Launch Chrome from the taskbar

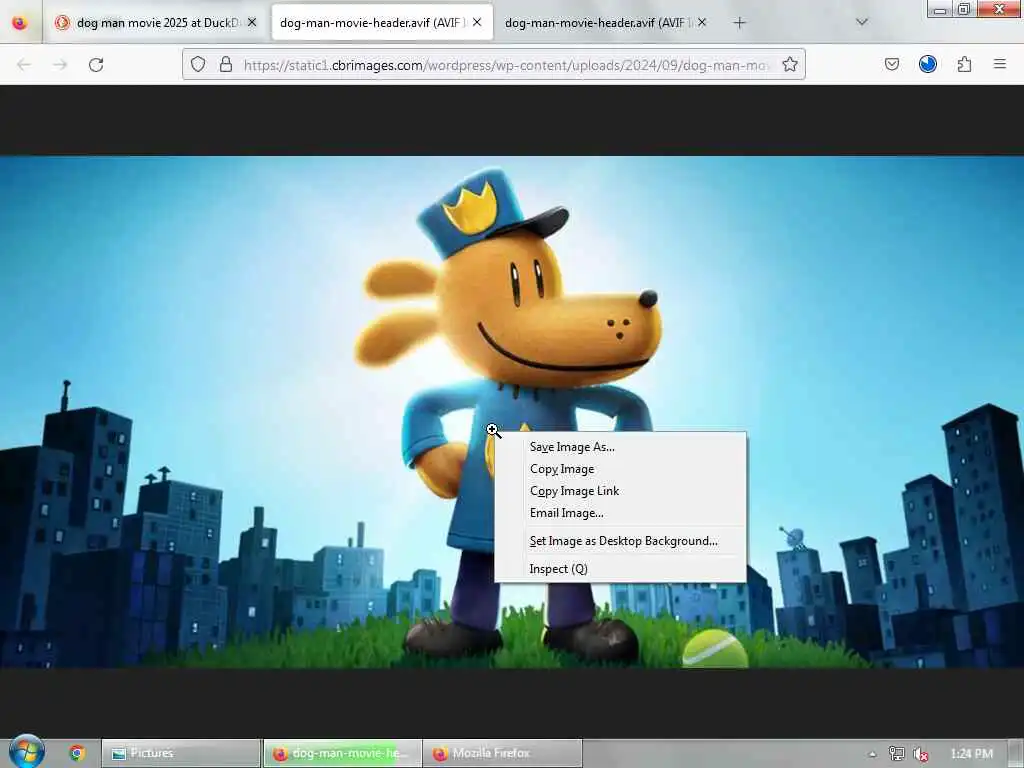pos(77,753)
